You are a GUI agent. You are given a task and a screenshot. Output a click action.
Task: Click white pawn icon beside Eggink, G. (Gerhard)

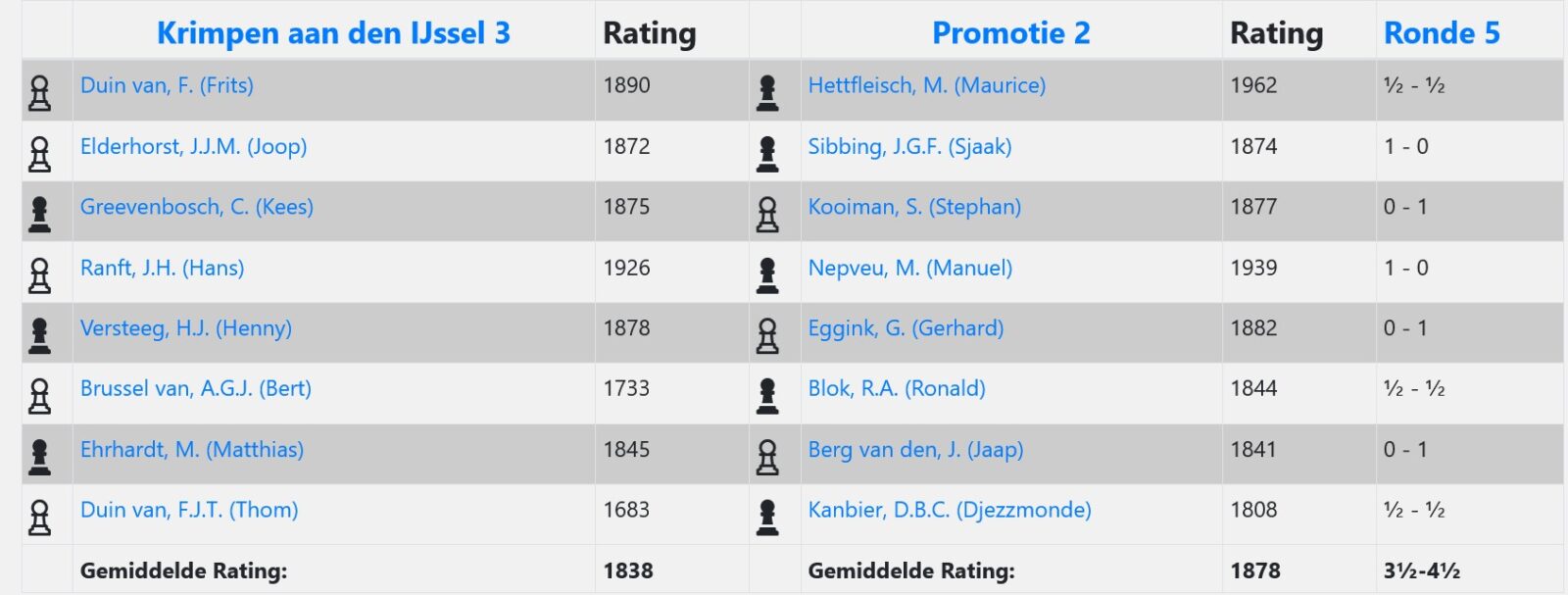767,336
